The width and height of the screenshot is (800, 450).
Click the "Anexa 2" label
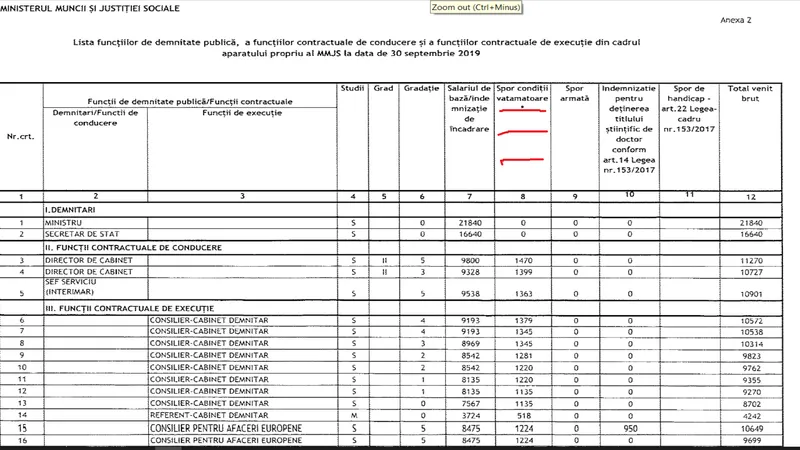(x=762, y=20)
